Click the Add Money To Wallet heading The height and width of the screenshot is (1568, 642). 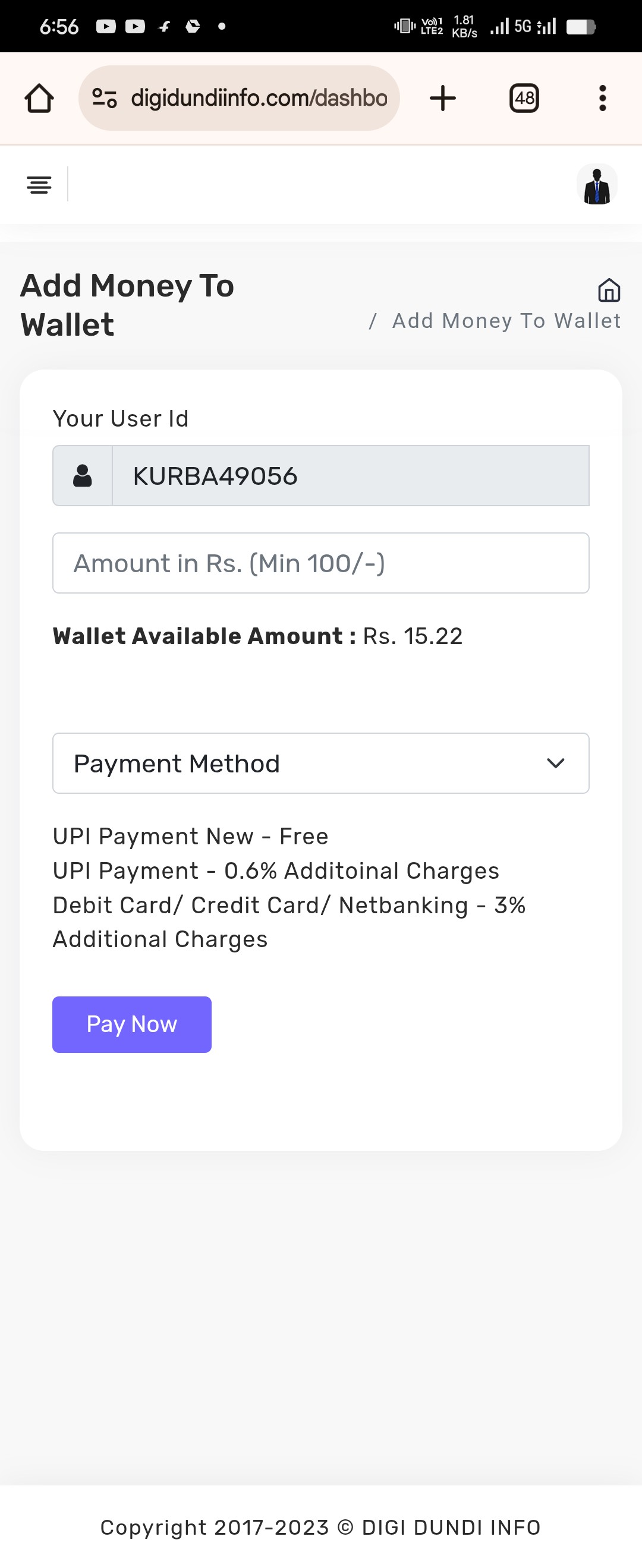point(127,304)
